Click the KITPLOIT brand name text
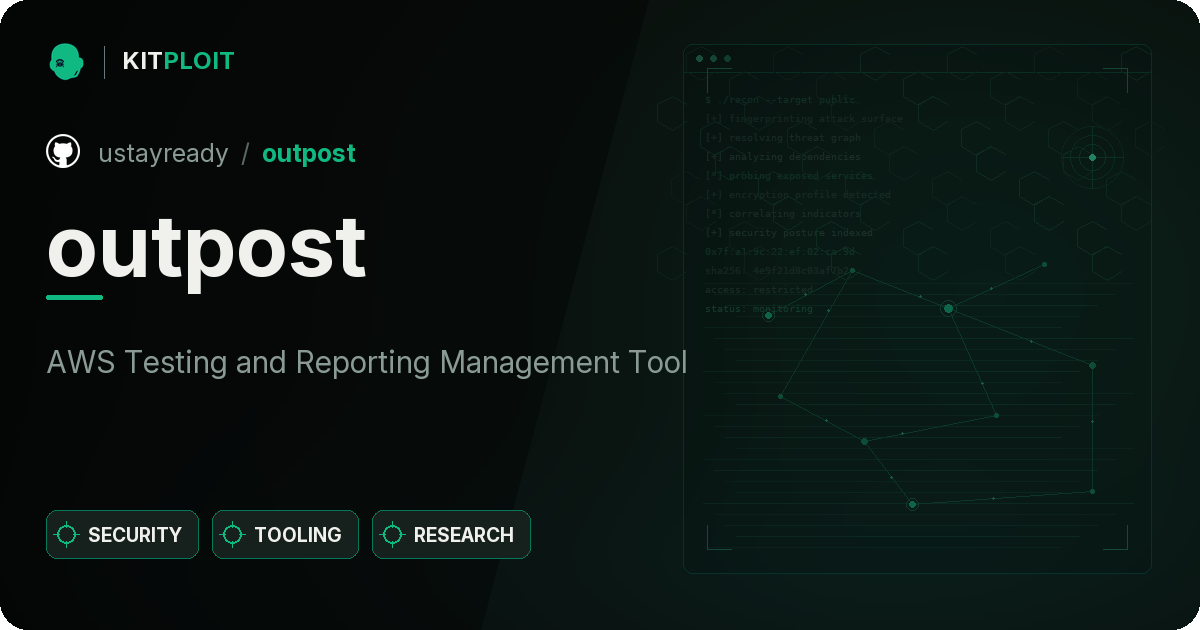This screenshot has height=630, width=1200. [178, 61]
